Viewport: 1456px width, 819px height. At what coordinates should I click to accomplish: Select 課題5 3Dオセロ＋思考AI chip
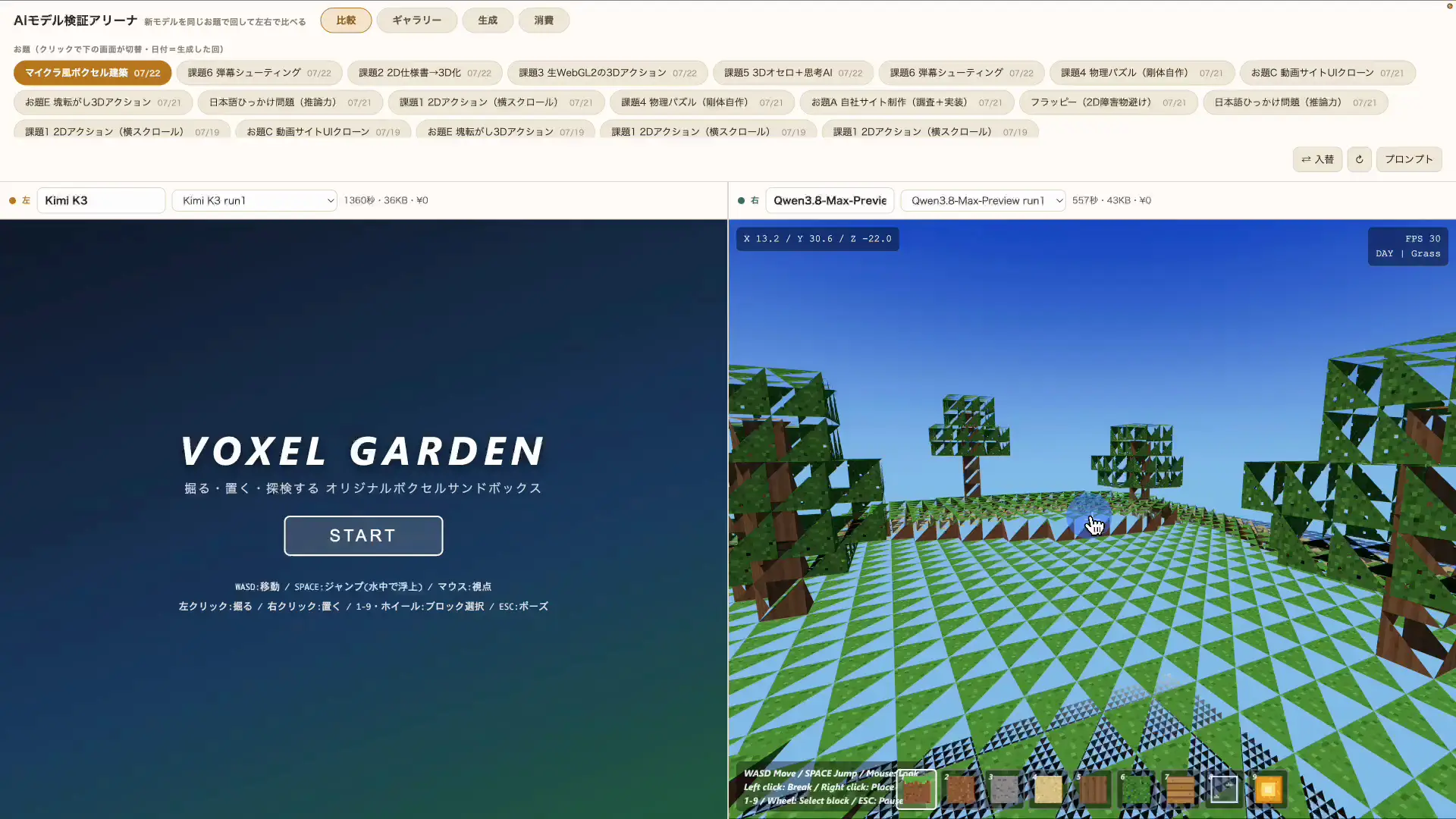tap(793, 73)
